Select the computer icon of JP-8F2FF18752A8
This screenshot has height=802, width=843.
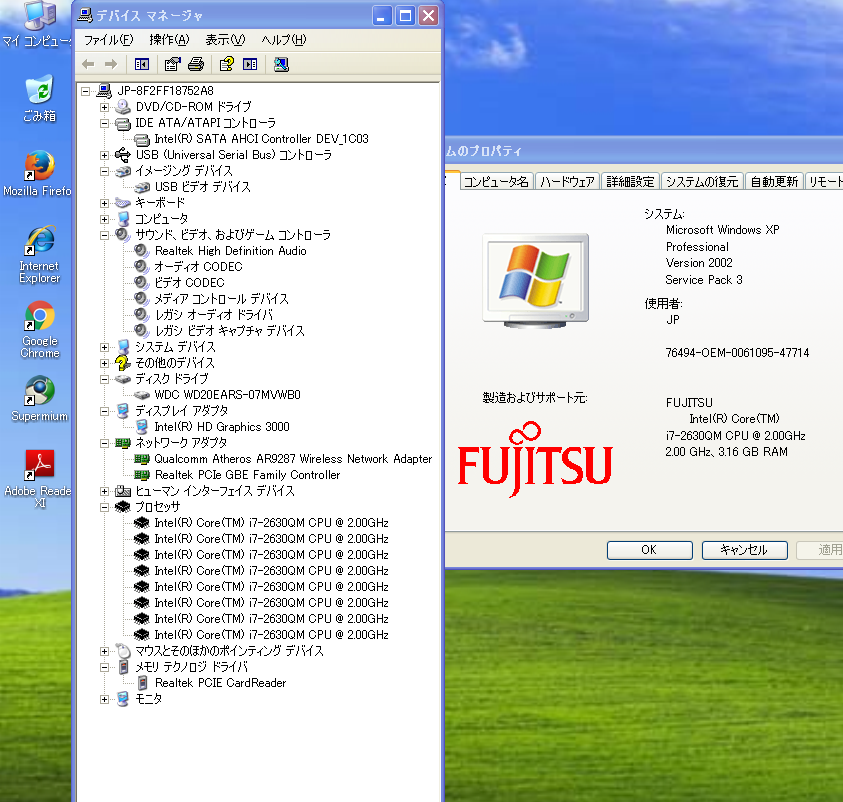[104, 91]
